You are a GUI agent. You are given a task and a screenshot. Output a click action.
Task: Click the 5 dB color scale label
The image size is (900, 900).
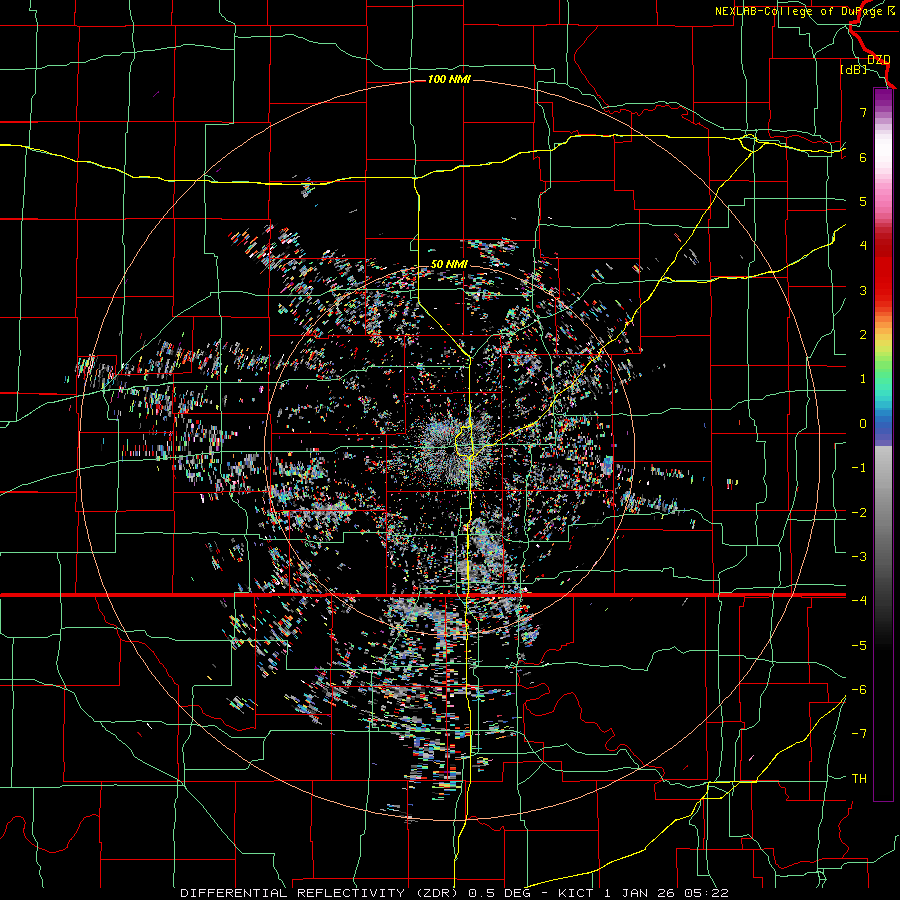863,201
